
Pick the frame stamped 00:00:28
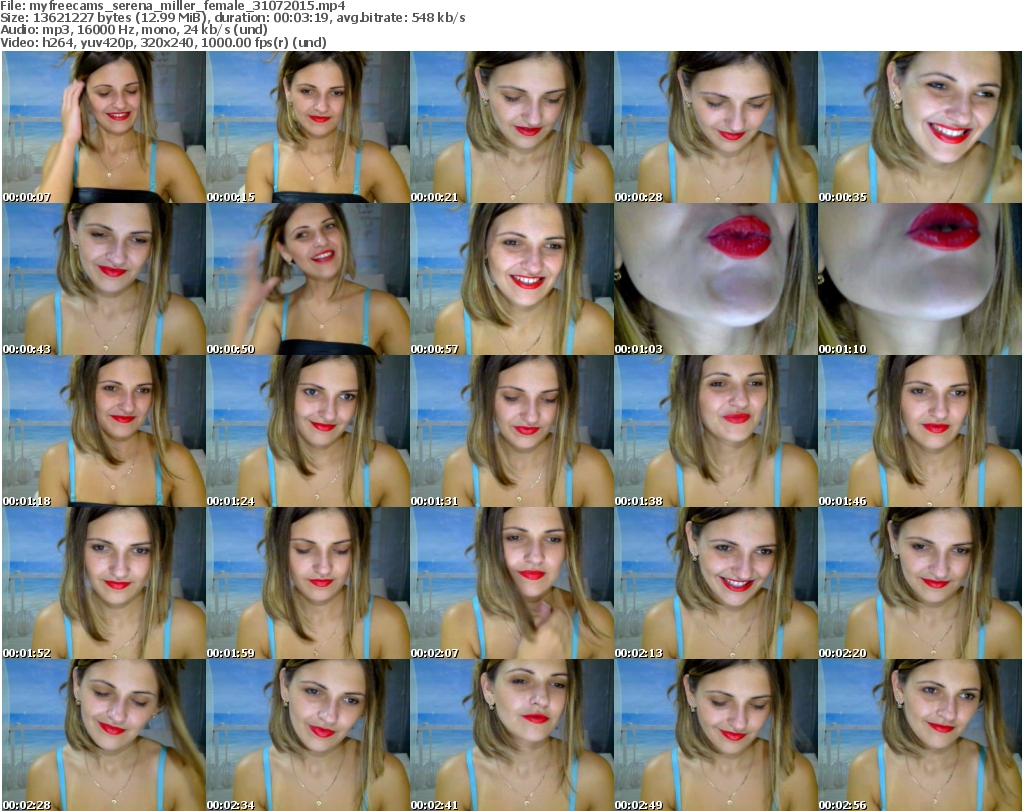pos(716,127)
